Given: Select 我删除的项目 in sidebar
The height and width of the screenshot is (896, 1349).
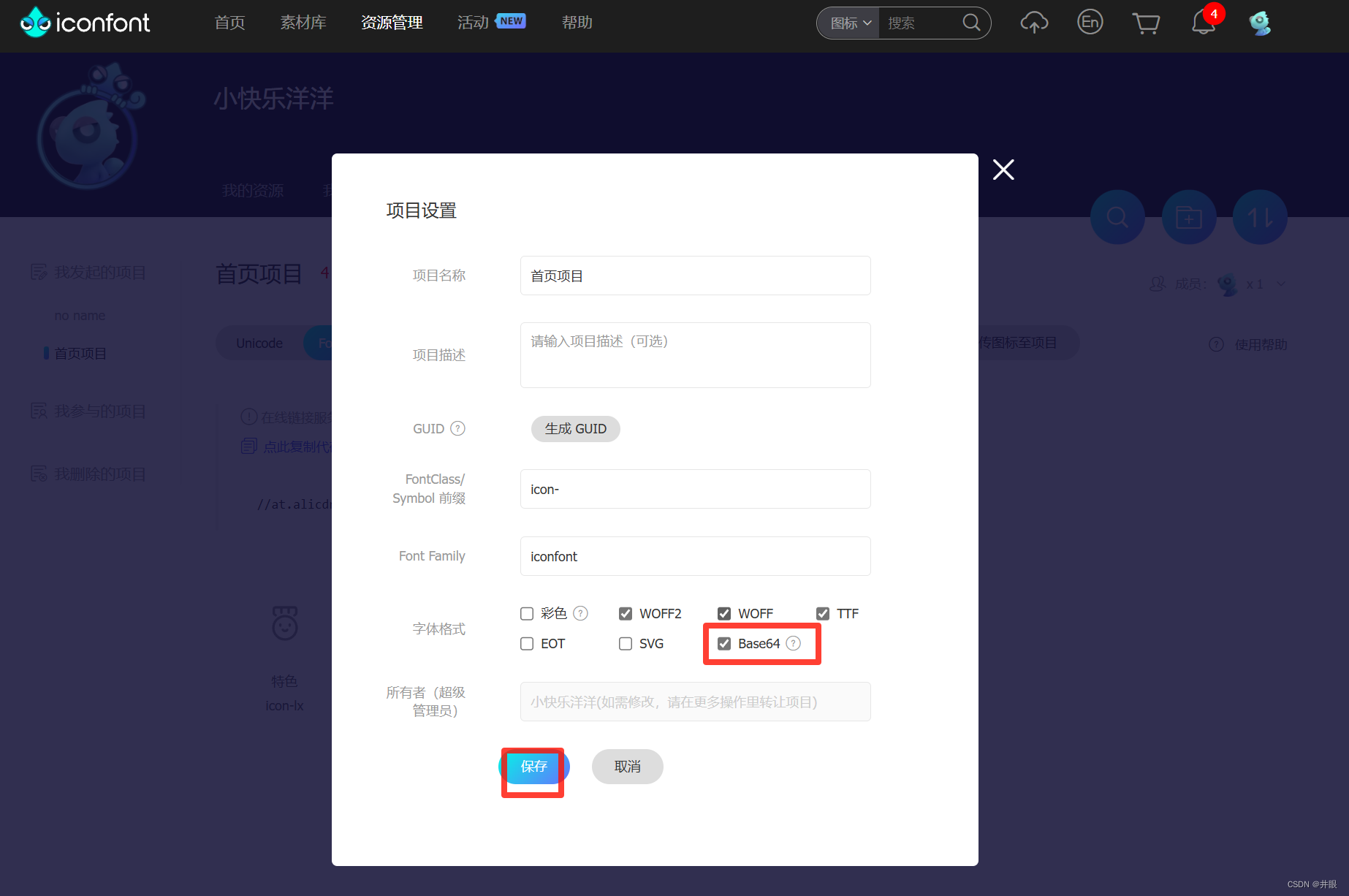Looking at the screenshot, I should click(100, 474).
